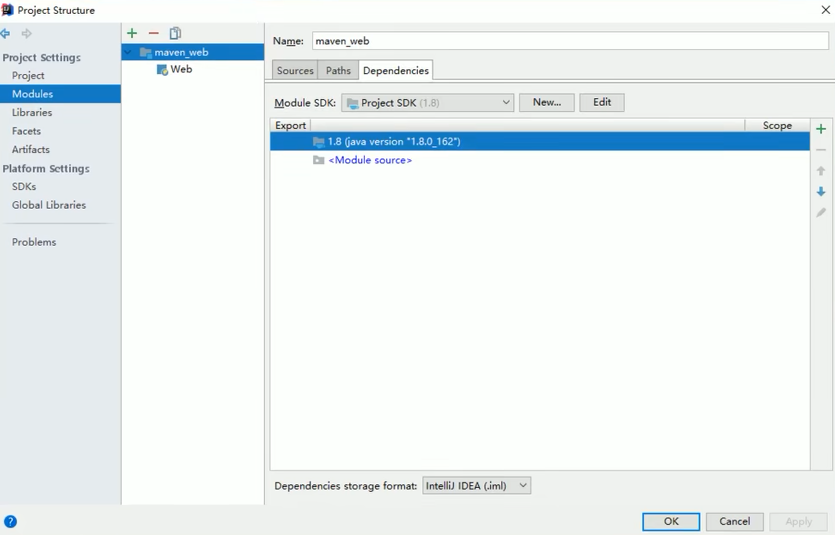The image size is (835, 535).
Task: Switch to the Sources tab
Action: pos(295,70)
